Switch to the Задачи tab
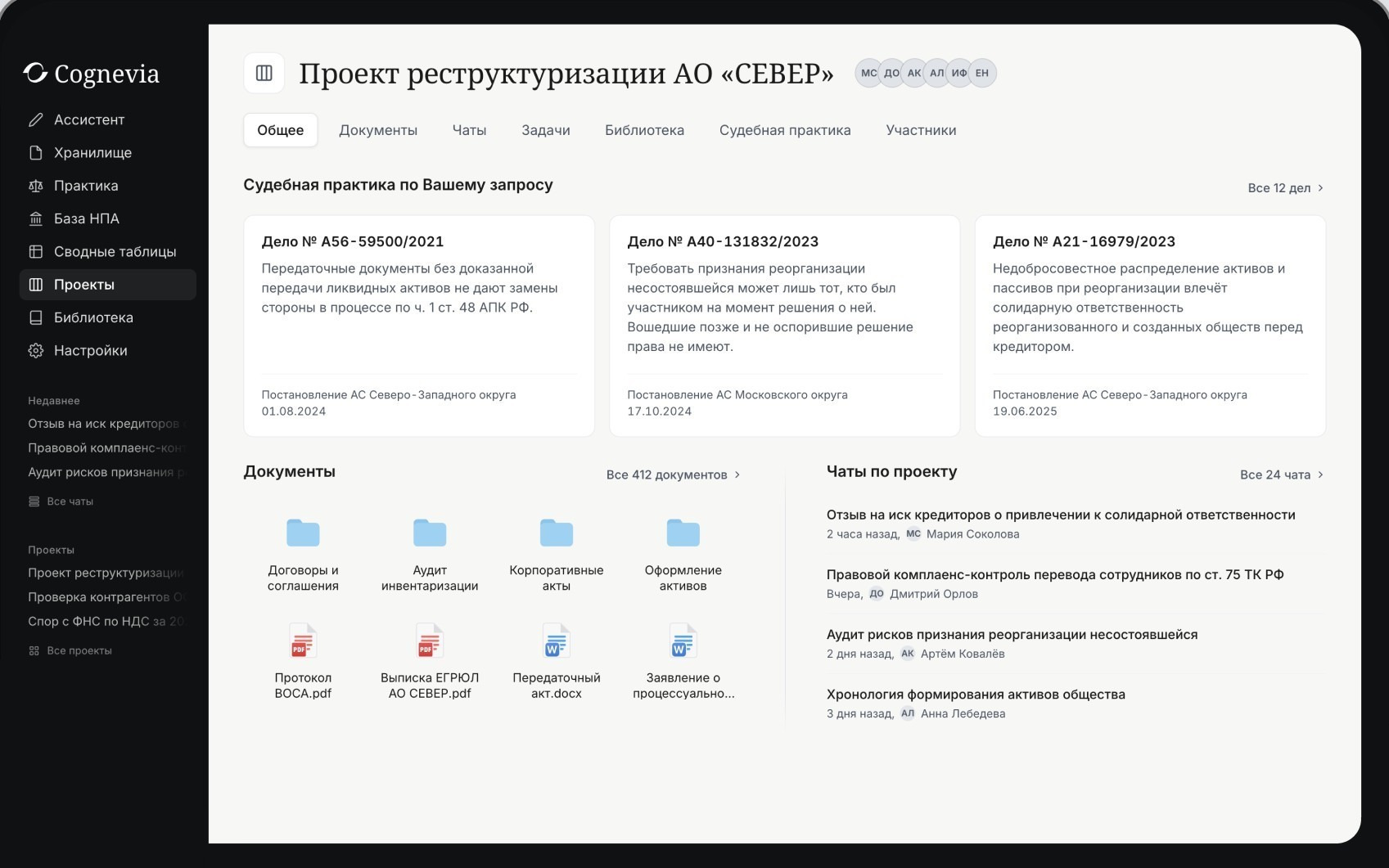The height and width of the screenshot is (868, 1389). (546, 130)
